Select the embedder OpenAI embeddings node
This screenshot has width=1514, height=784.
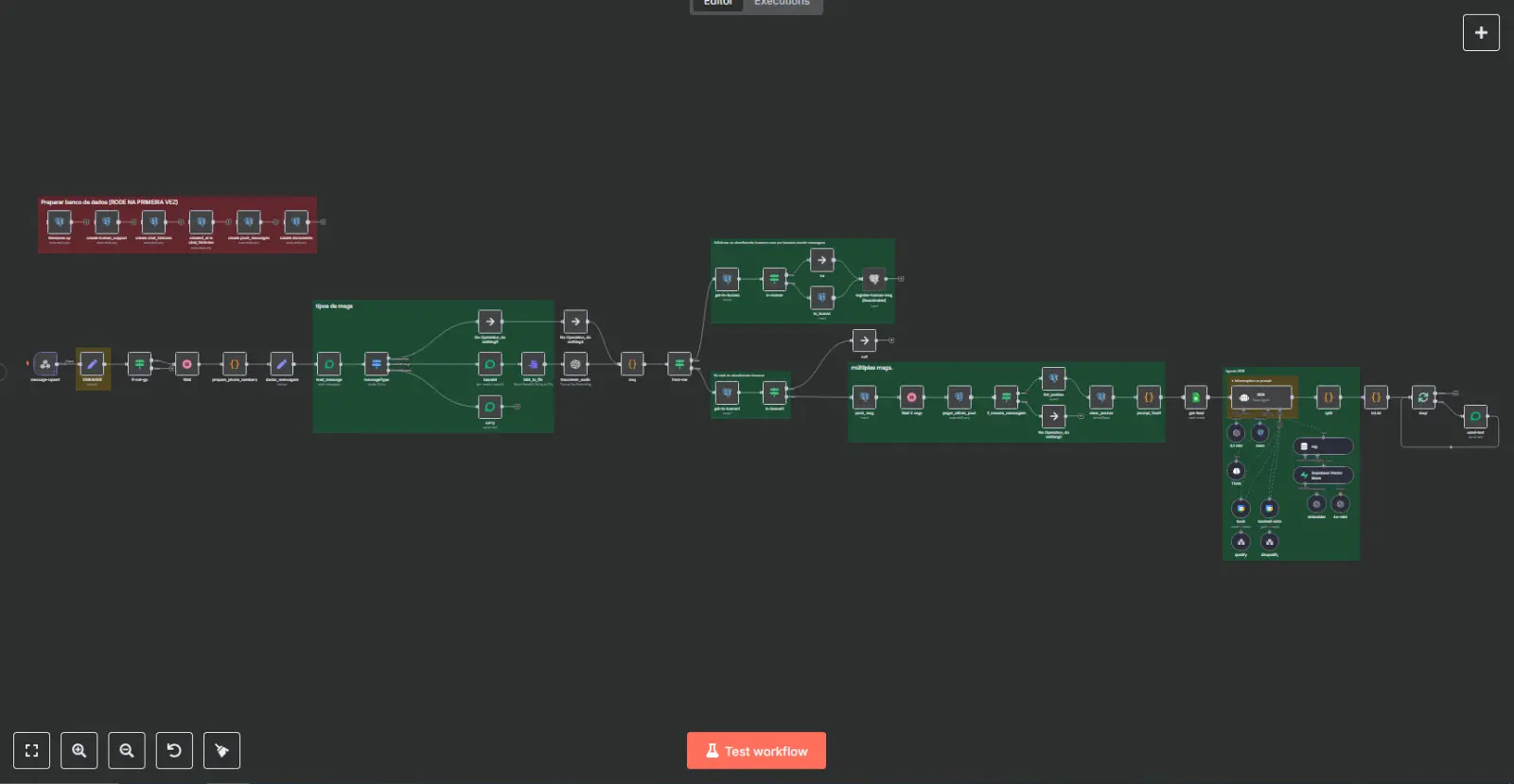(1316, 504)
